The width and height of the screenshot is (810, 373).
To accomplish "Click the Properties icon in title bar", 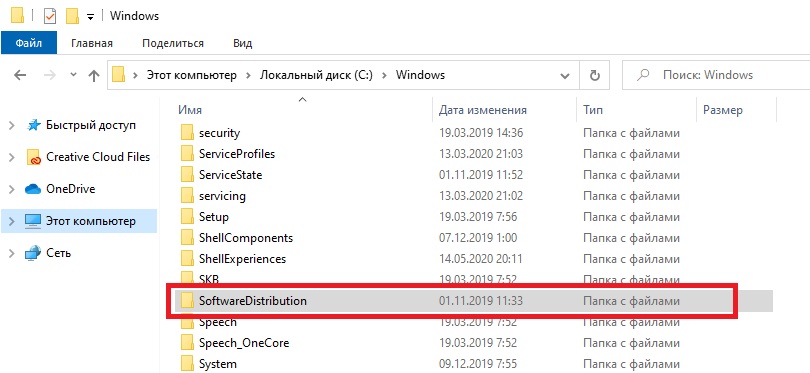I will [x=50, y=17].
